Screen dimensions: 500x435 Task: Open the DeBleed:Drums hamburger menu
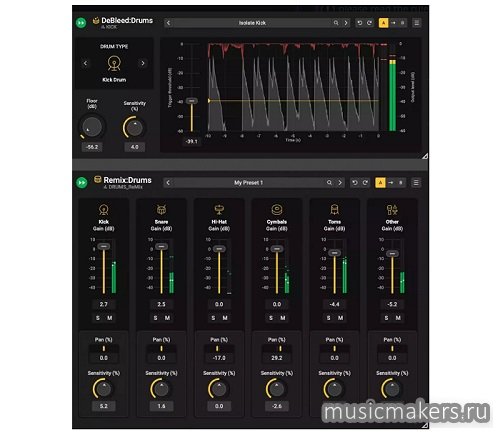417,23
